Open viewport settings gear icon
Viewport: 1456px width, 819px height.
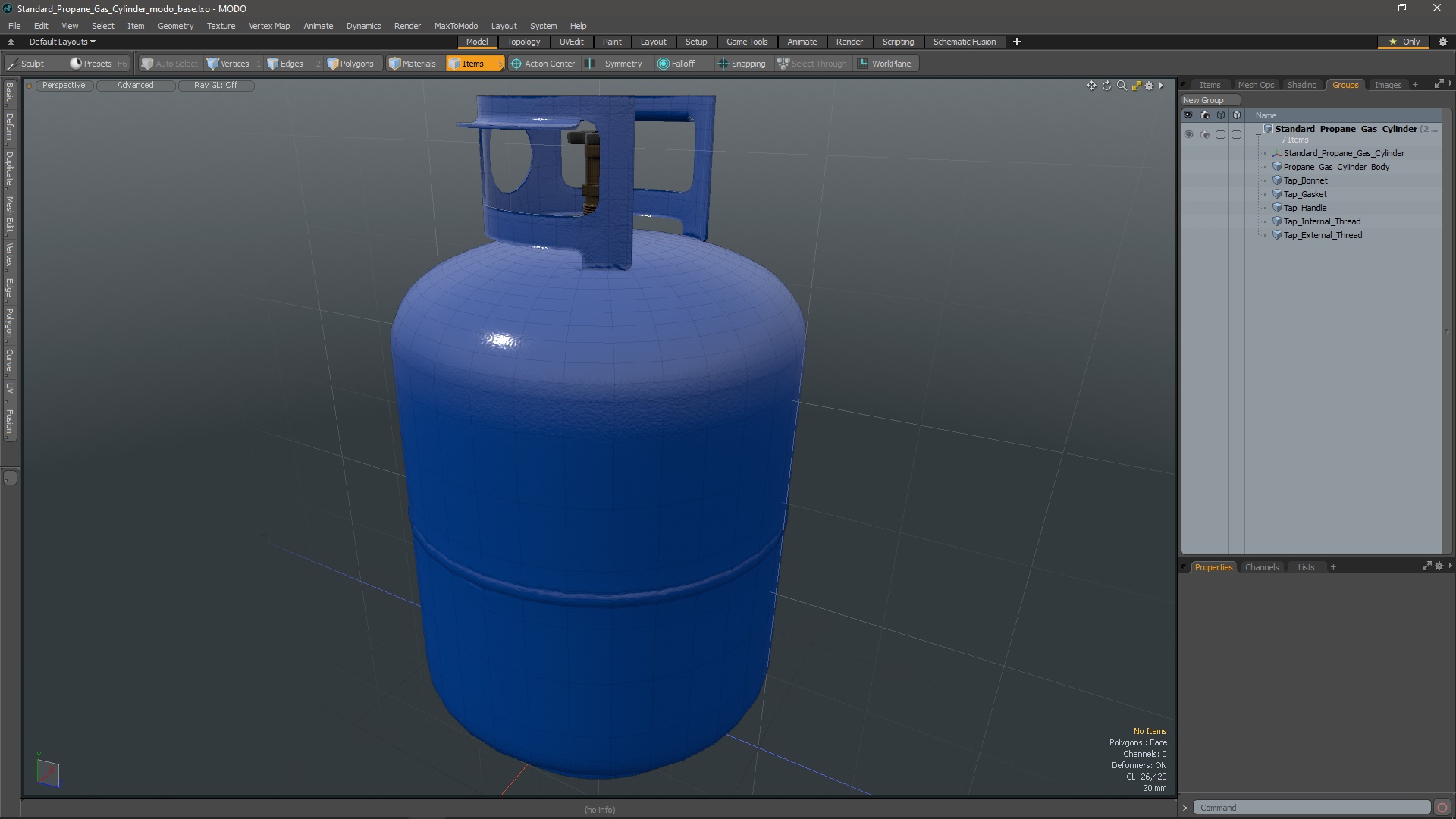pos(1149,86)
